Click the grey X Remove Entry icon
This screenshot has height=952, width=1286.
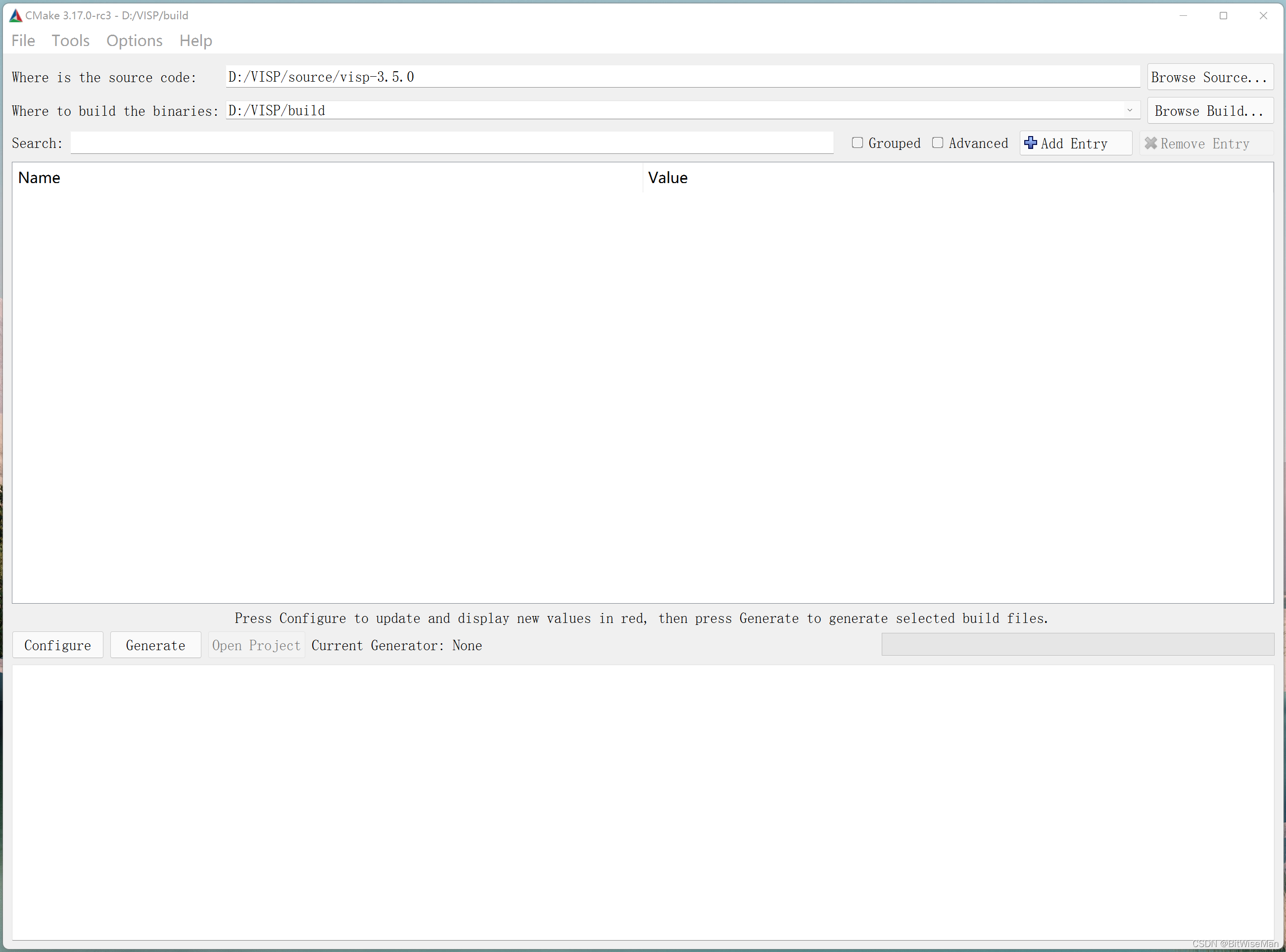1150,143
